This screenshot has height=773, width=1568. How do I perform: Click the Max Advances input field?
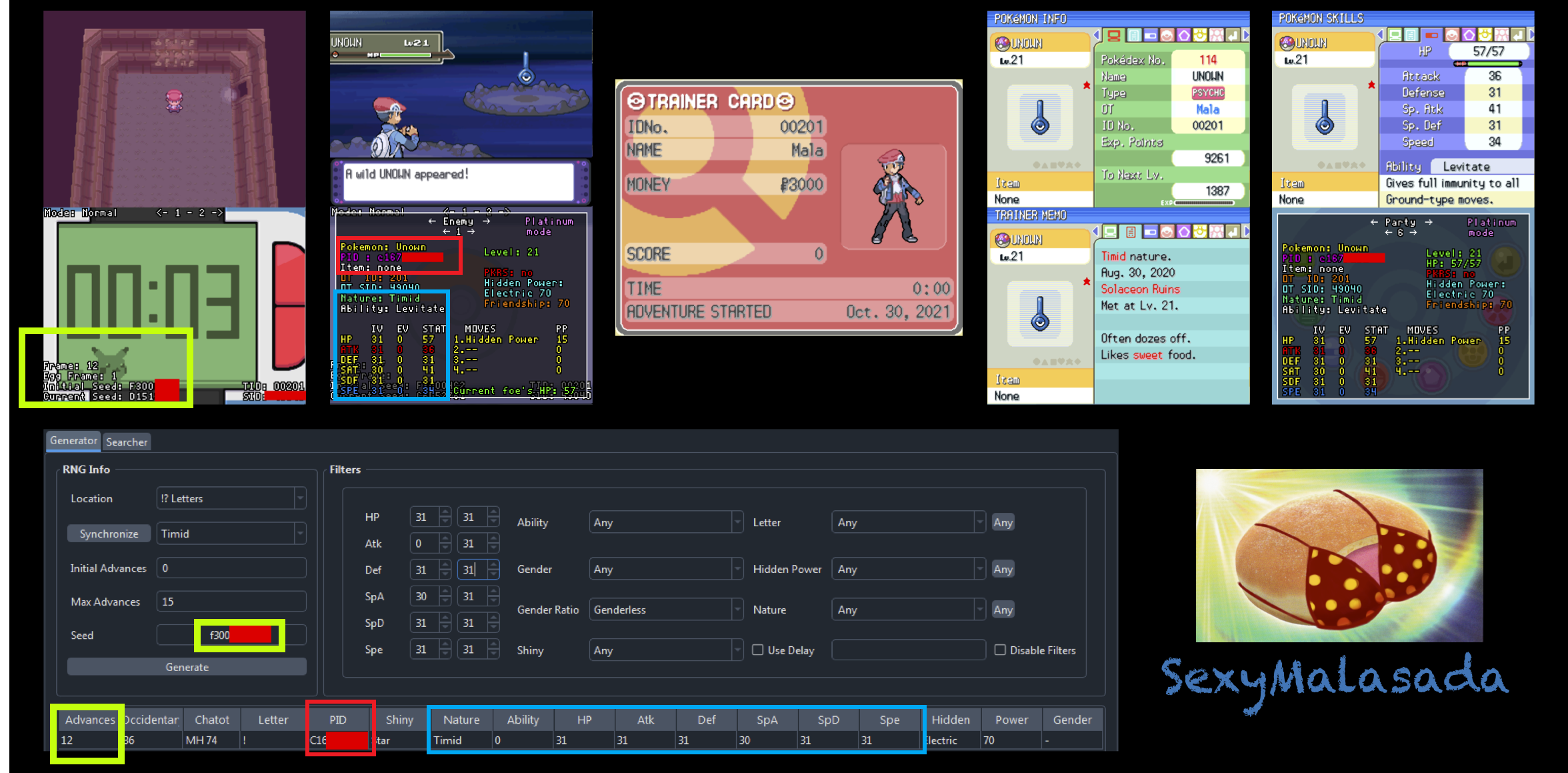[x=231, y=602]
